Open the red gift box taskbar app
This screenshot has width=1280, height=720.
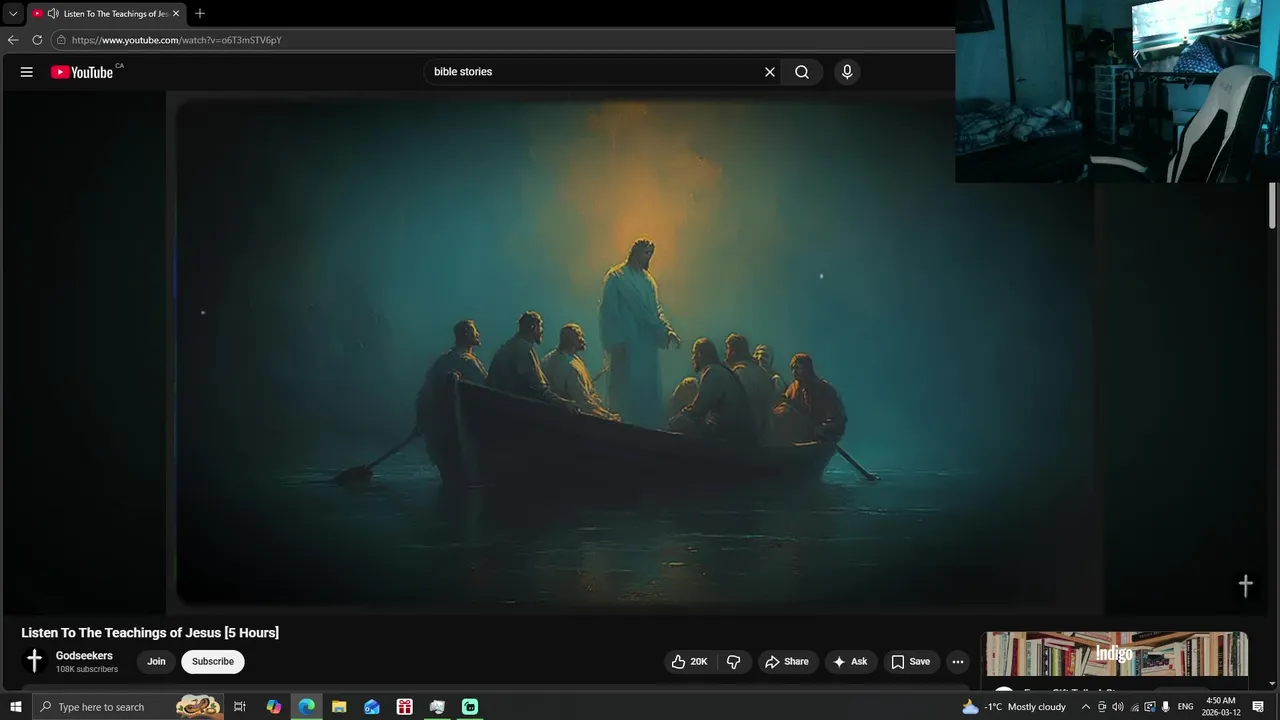tap(404, 707)
